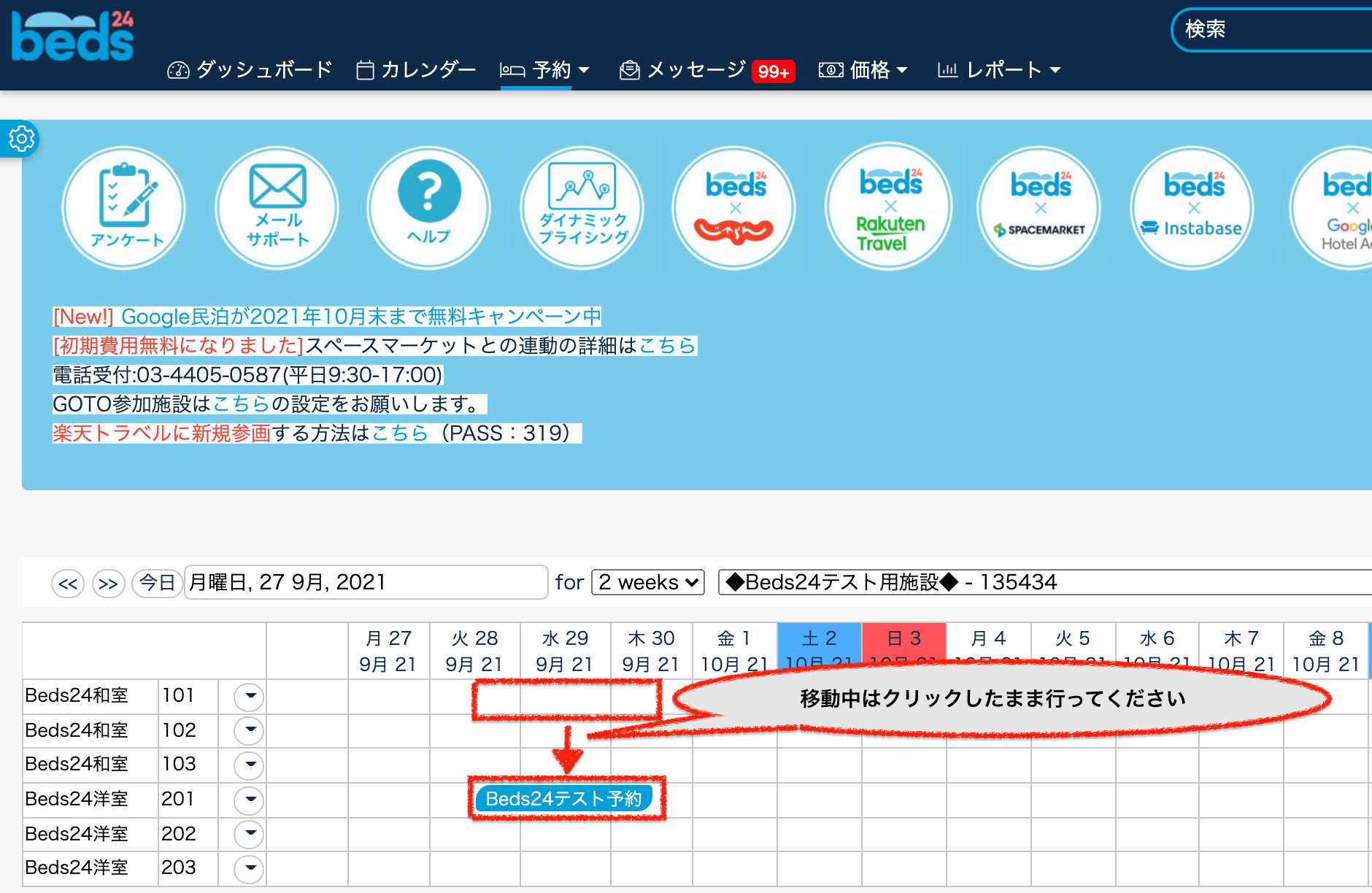Expand dropdown arrow for room 201

249,800
